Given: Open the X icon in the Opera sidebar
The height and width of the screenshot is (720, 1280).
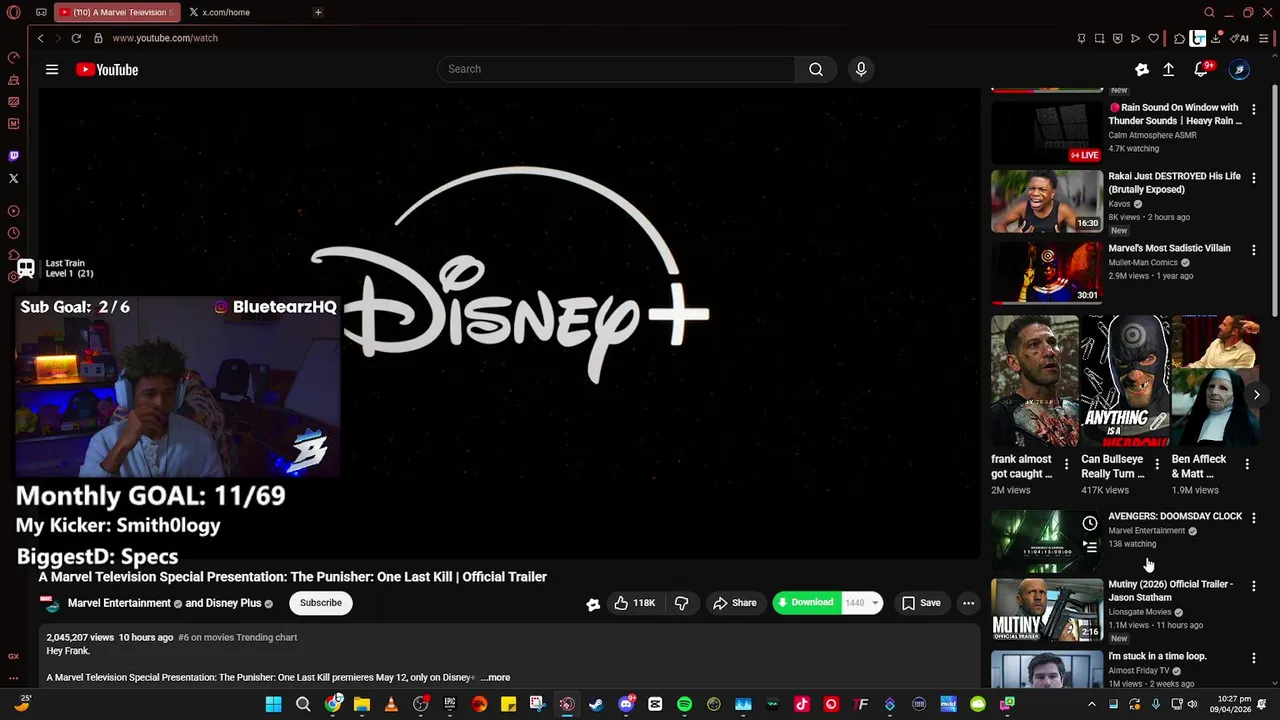Looking at the screenshot, I should (x=13, y=179).
